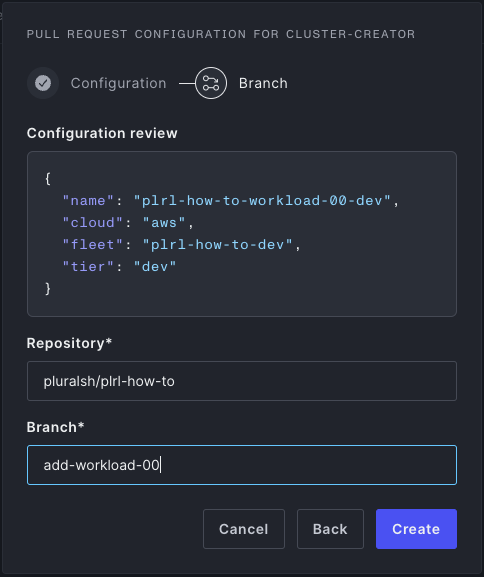Image resolution: width=484 pixels, height=577 pixels.
Task: Click the "plrl-how-to-dev" fleet value
Action: [x=217, y=245]
